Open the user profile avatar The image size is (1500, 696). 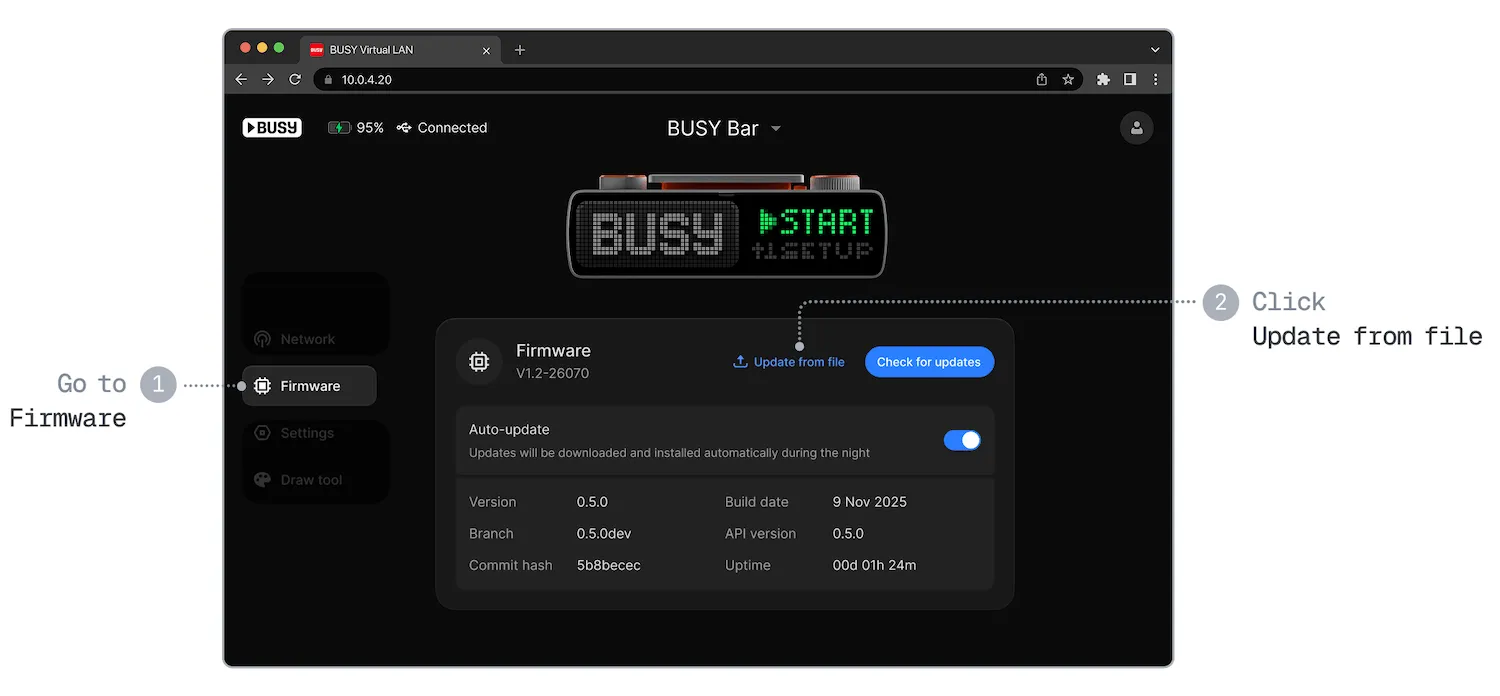coord(1136,128)
